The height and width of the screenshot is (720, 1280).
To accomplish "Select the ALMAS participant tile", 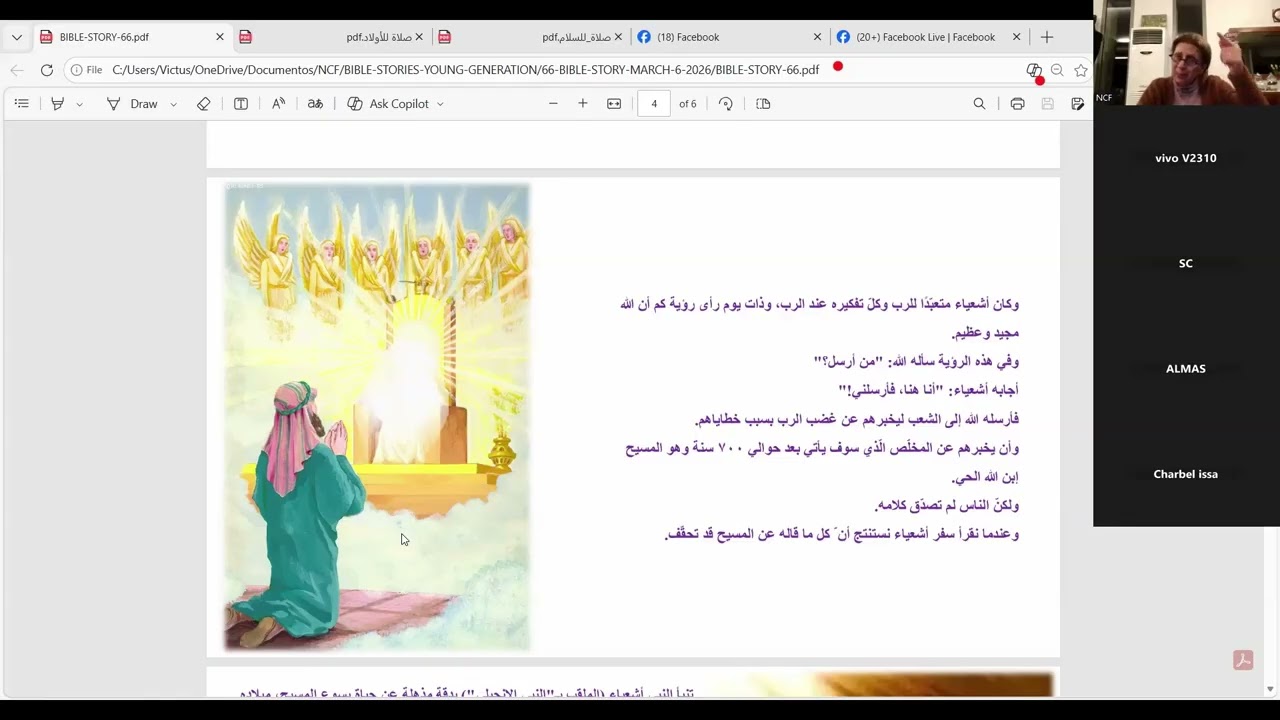I will tap(1186, 368).
